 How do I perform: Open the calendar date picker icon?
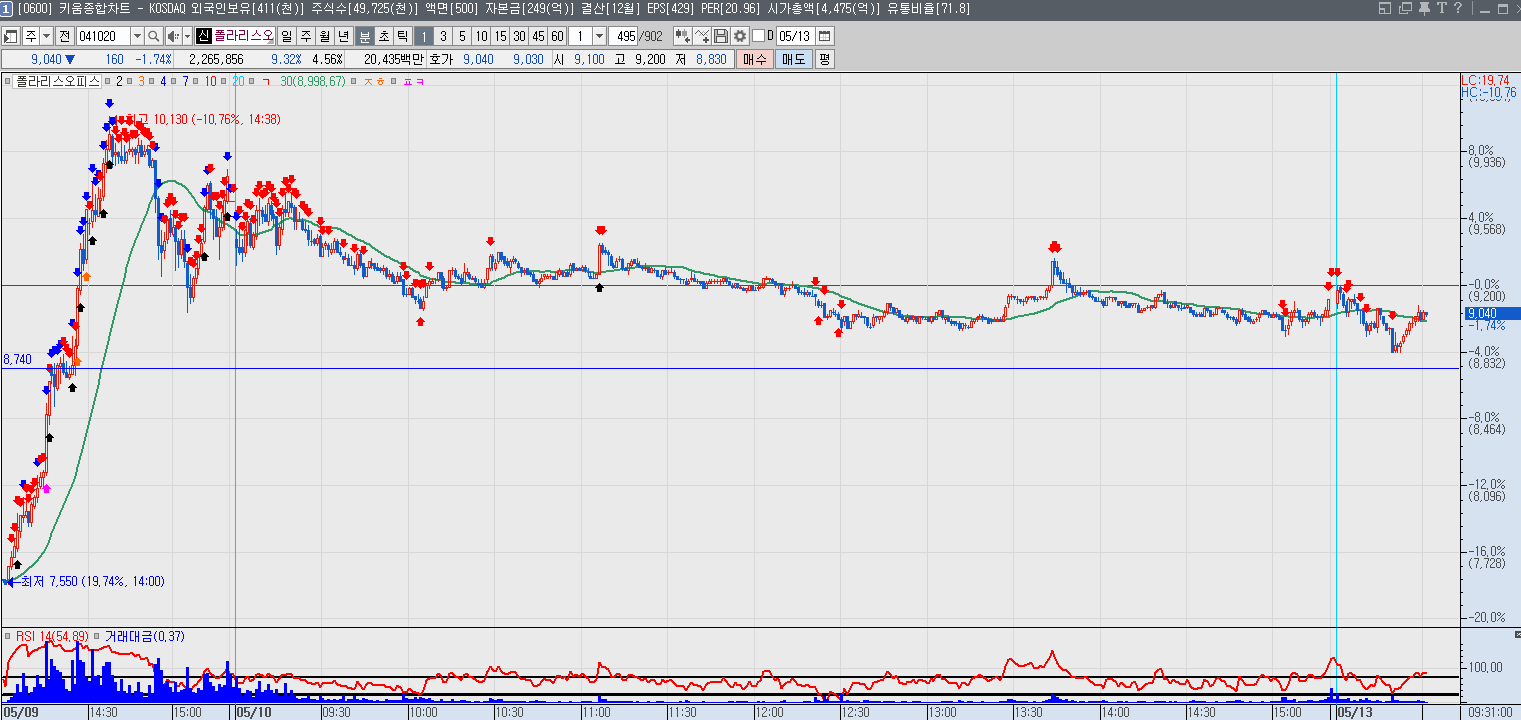825,36
